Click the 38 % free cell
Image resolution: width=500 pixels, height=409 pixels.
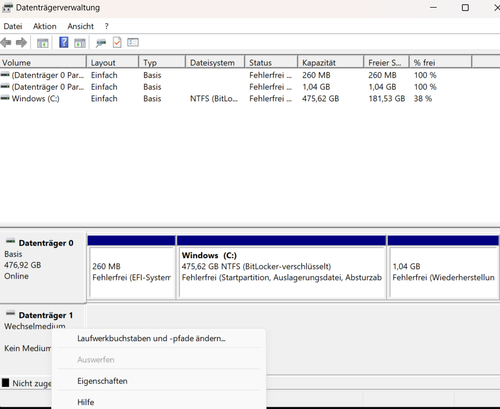[423, 99]
